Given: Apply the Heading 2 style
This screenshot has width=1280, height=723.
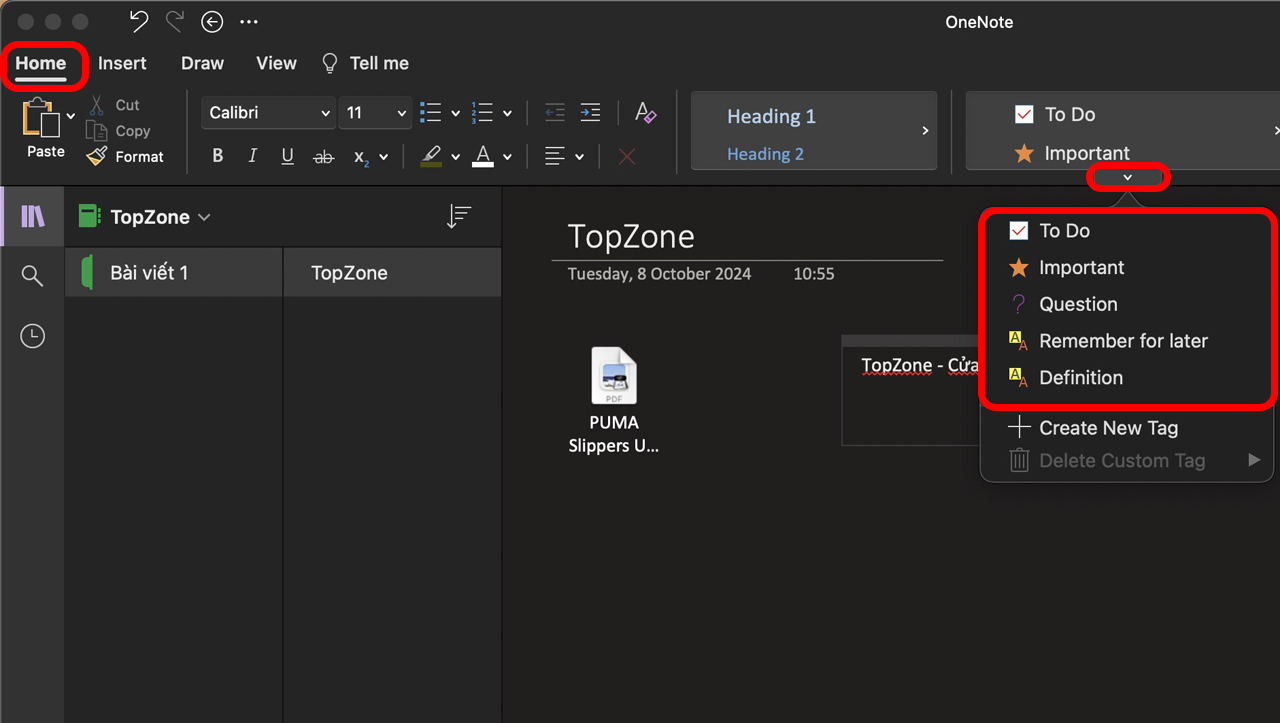Looking at the screenshot, I should [765, 154].
